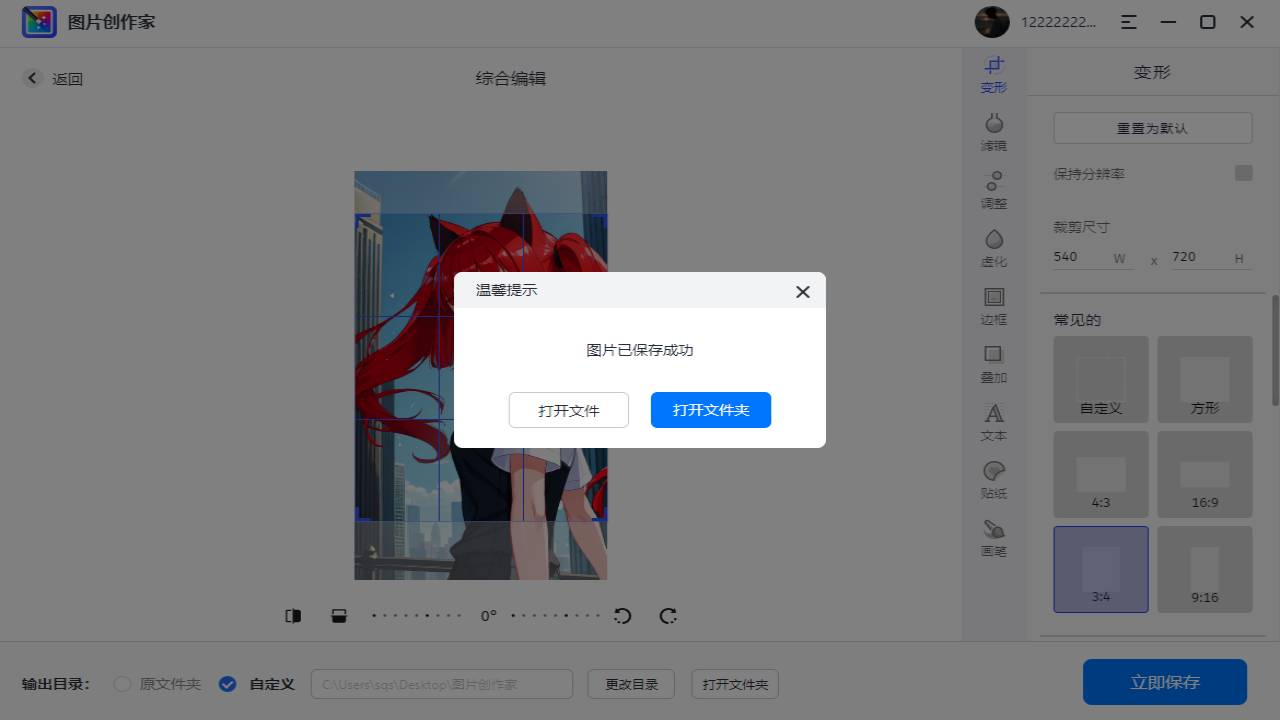Toggle the 自定义 output directory option
Viewport: 1280px width, 720px height.
click(x=227, y=684)
